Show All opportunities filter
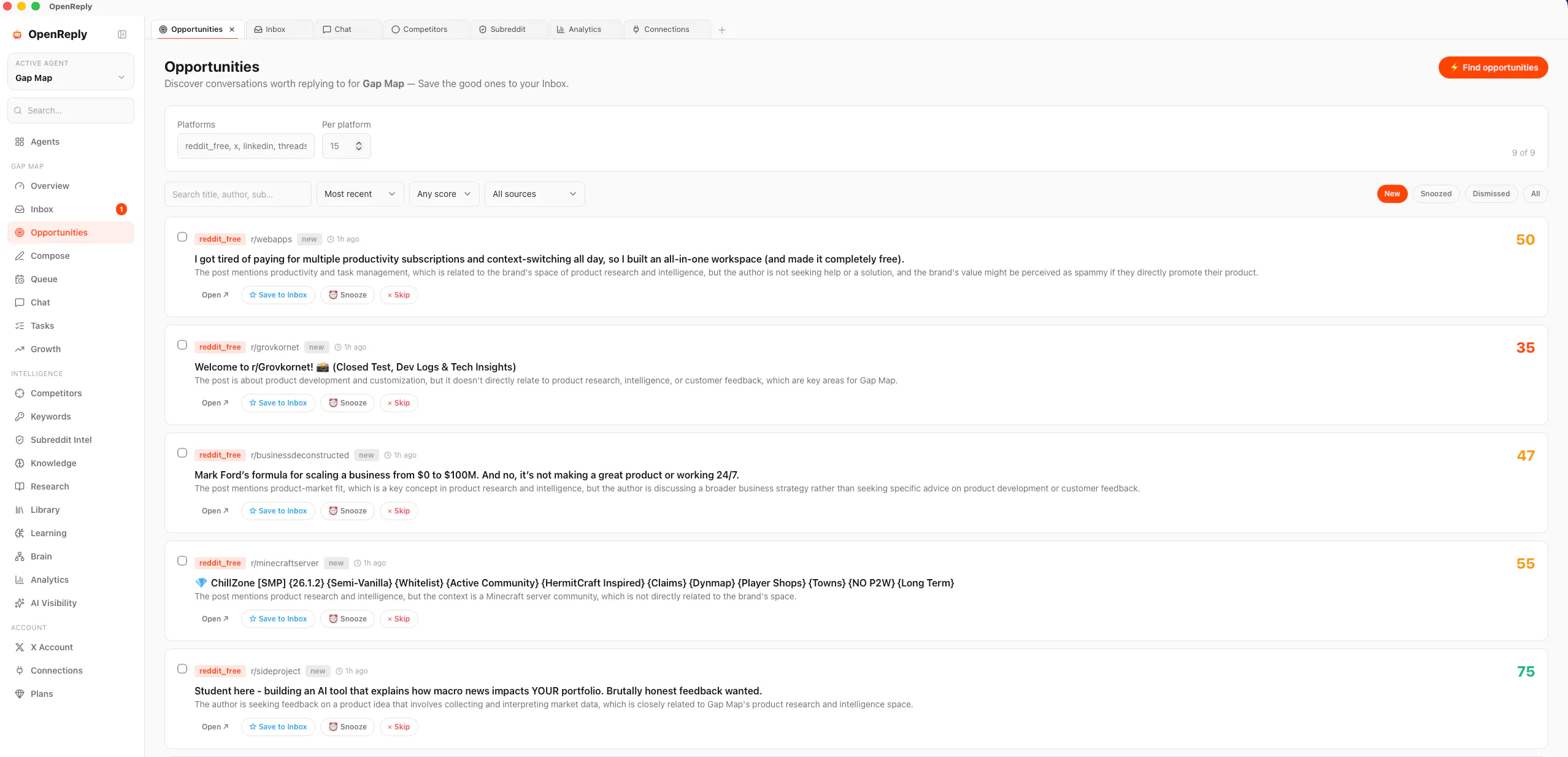 [1535, 194]
